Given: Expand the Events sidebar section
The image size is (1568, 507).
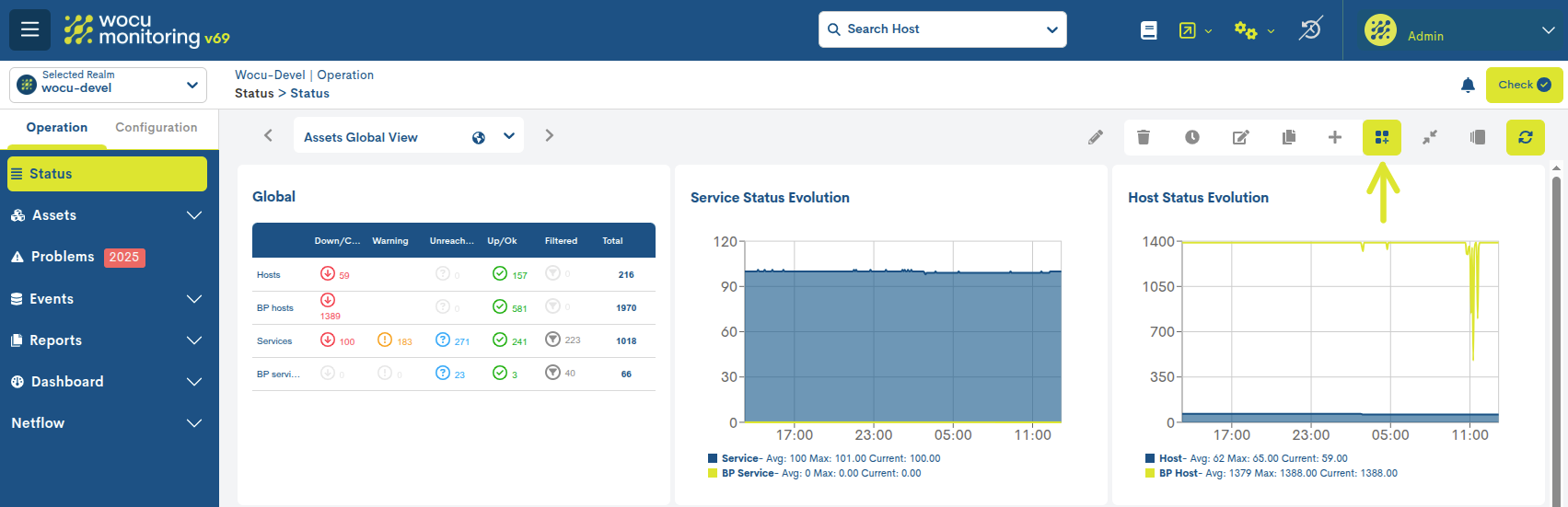Looking at the screenshot, I should tap(194, 299).
